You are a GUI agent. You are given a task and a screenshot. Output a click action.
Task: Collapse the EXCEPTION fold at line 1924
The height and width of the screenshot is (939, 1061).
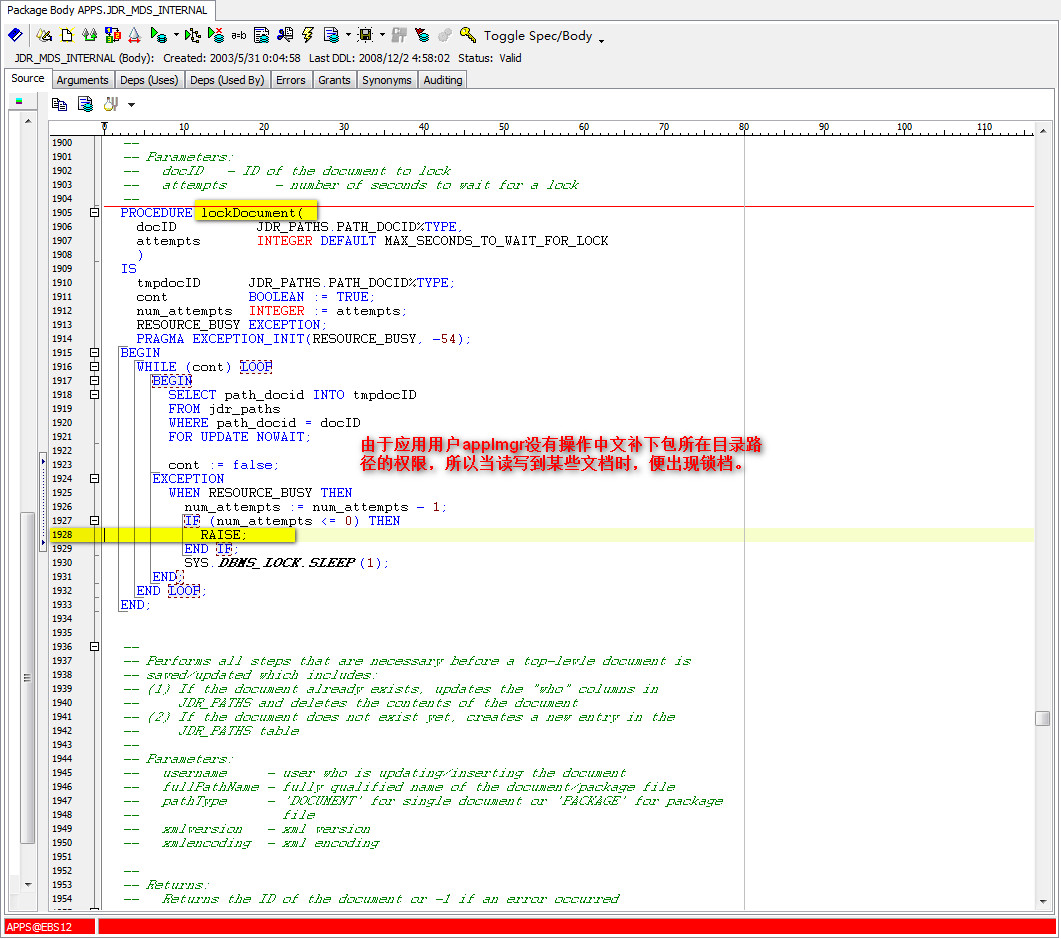95,478
